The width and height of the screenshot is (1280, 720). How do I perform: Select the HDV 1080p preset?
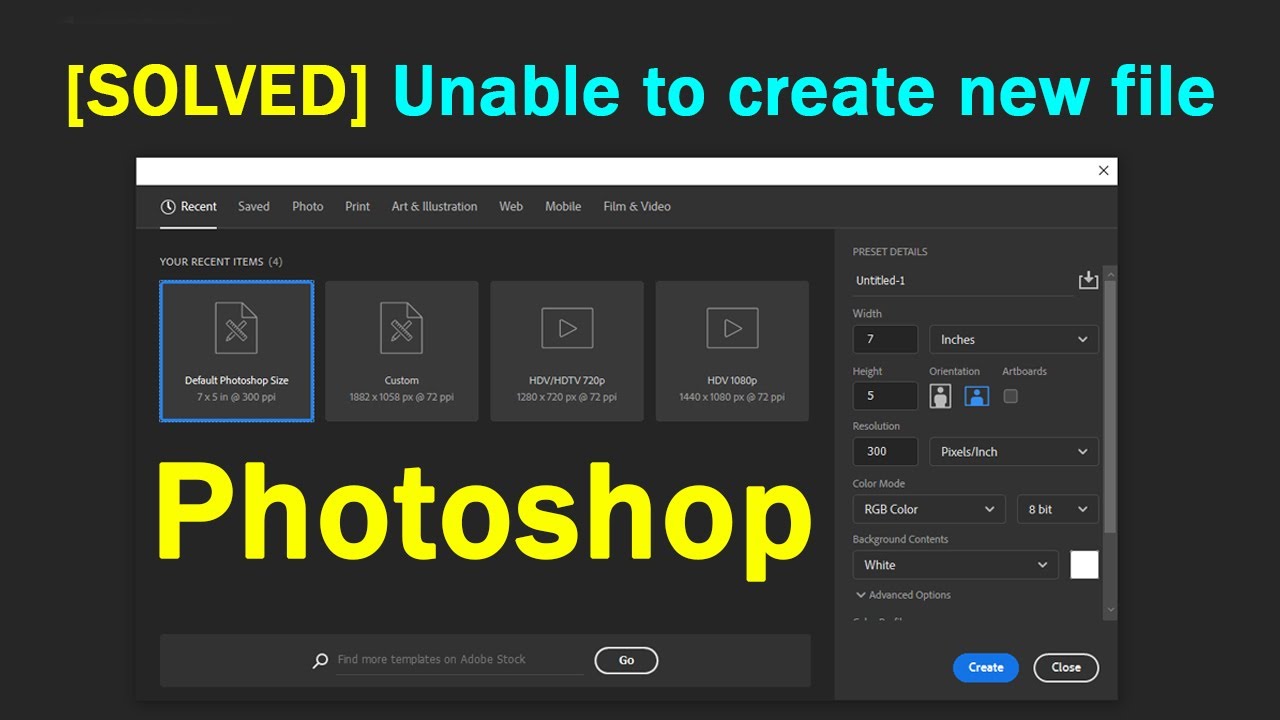pyautogui.click(x=732, y=351)
